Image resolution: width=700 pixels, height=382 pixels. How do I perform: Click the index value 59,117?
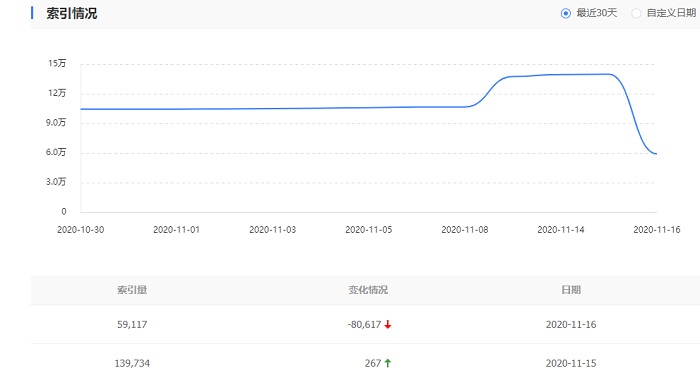point(132,324)
